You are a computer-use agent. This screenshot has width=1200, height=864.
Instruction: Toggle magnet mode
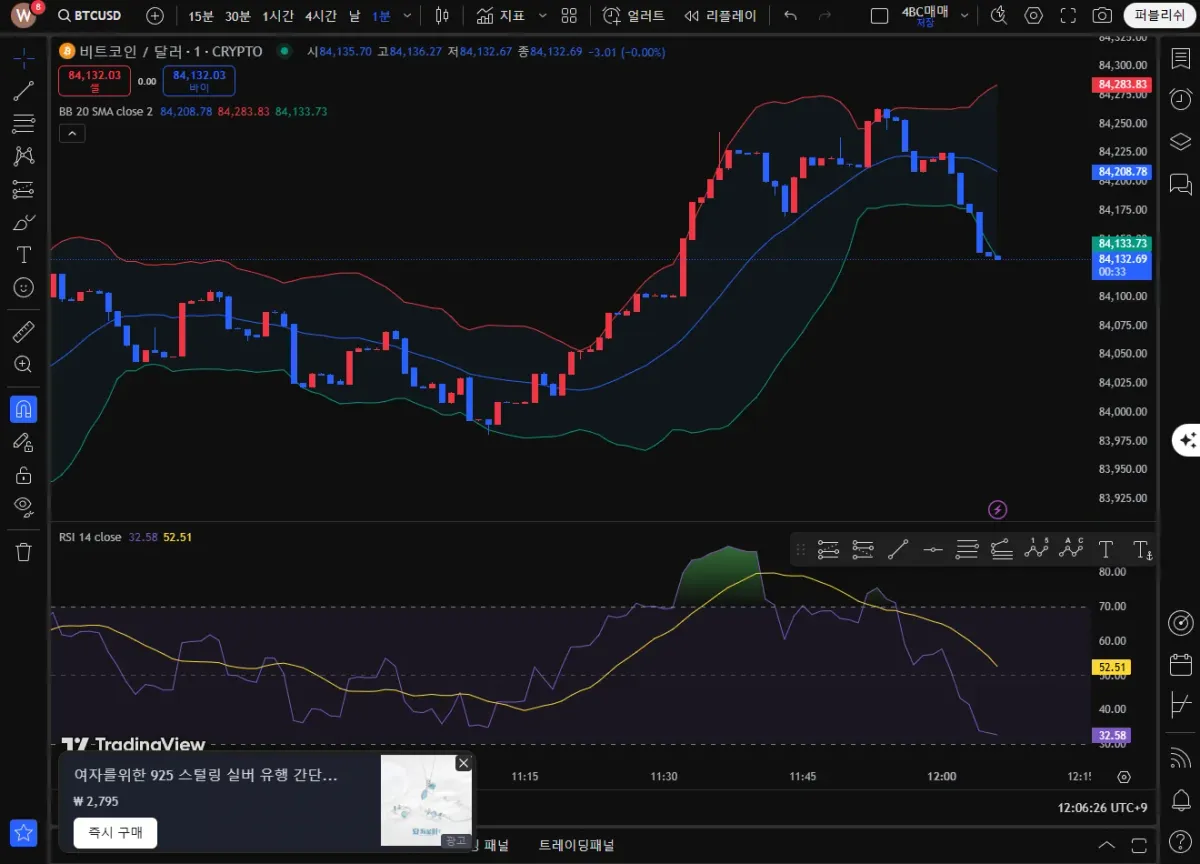pyautogui.click(x=24, y=408)
